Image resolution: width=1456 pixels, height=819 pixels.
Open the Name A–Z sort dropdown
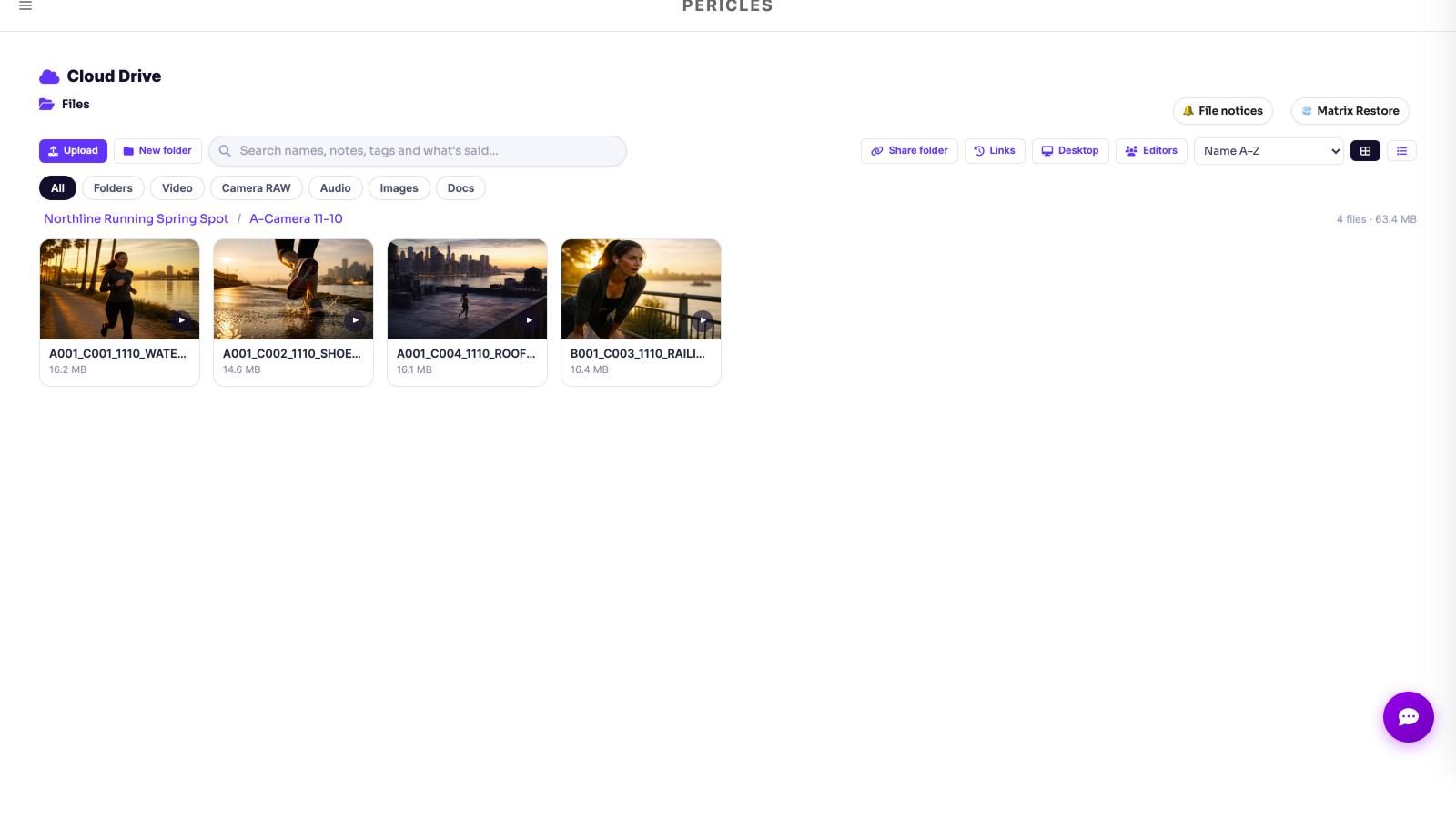click(1269, 151)
